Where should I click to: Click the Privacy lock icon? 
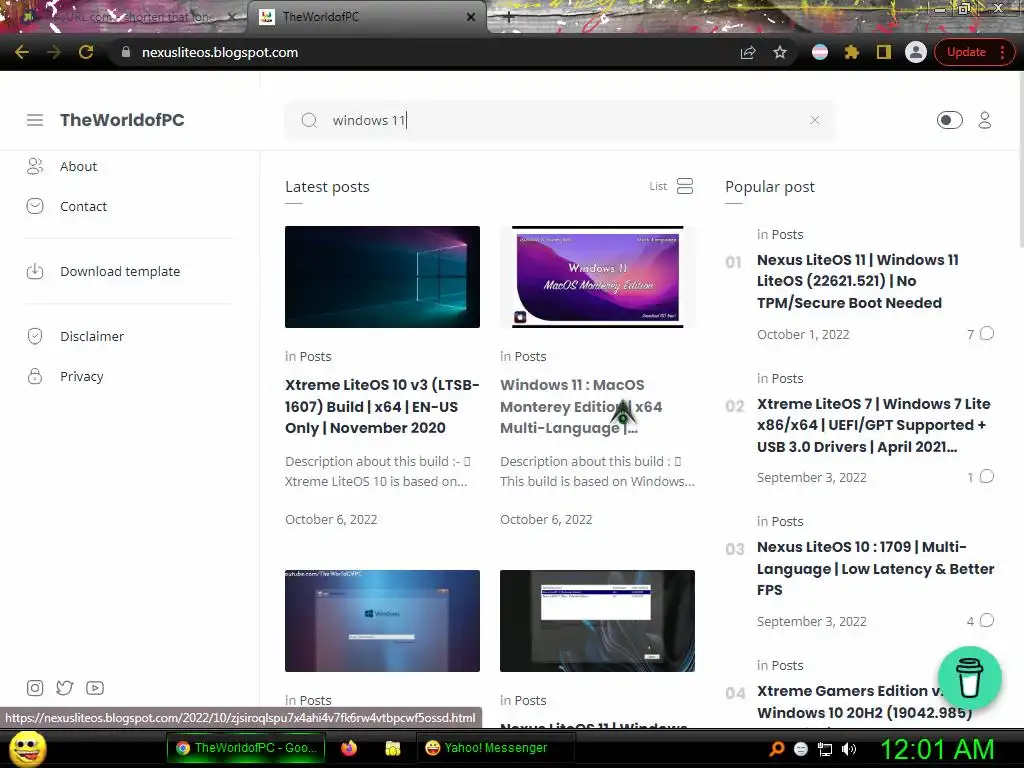35,376
